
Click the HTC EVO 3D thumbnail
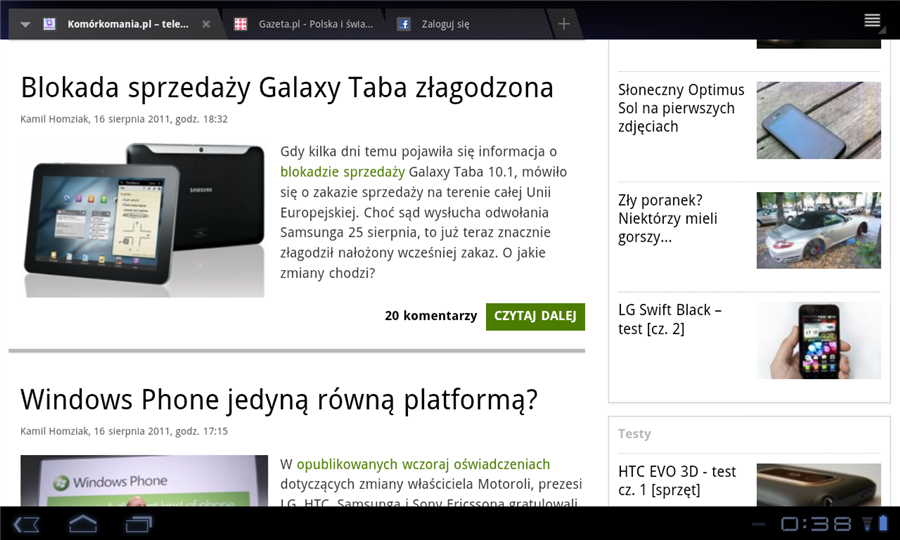(x=818, y=485)
